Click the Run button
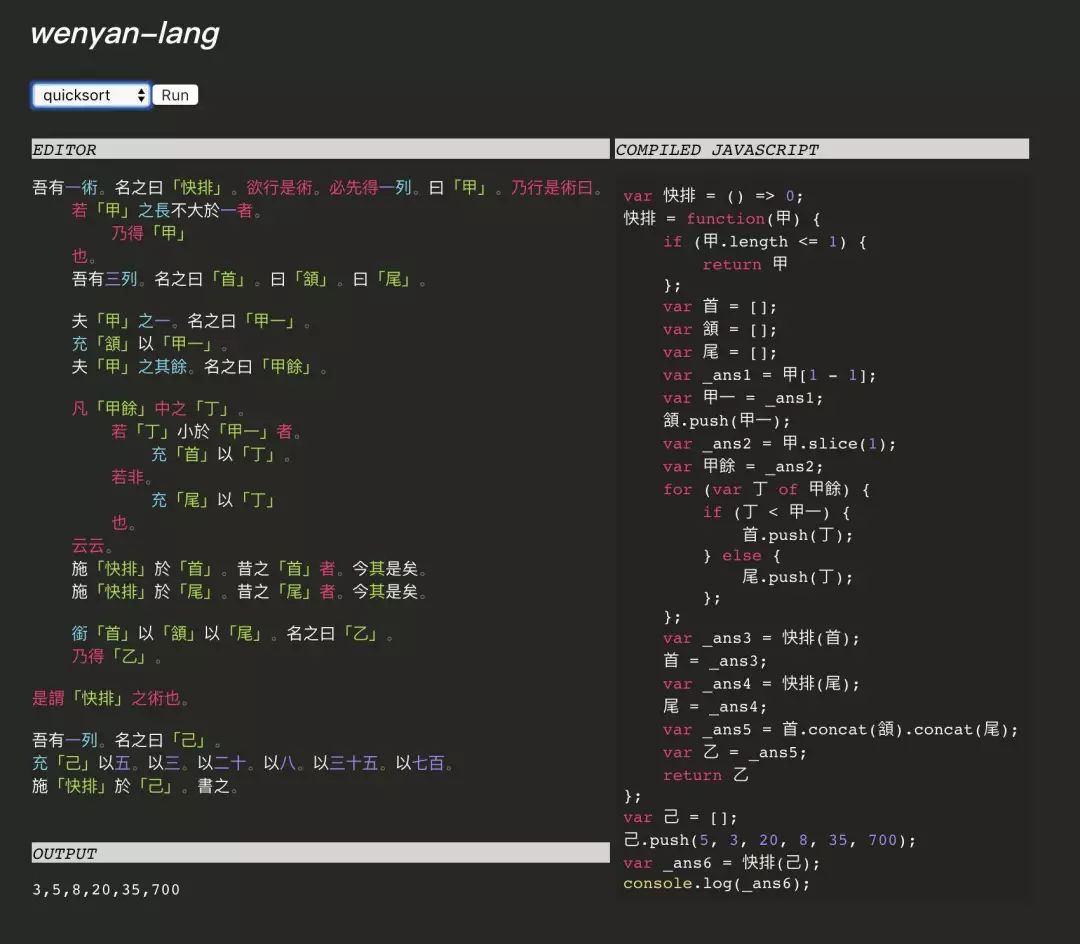Image resolution: width=1080 pixels, height=944 pixels. [175, 95]
